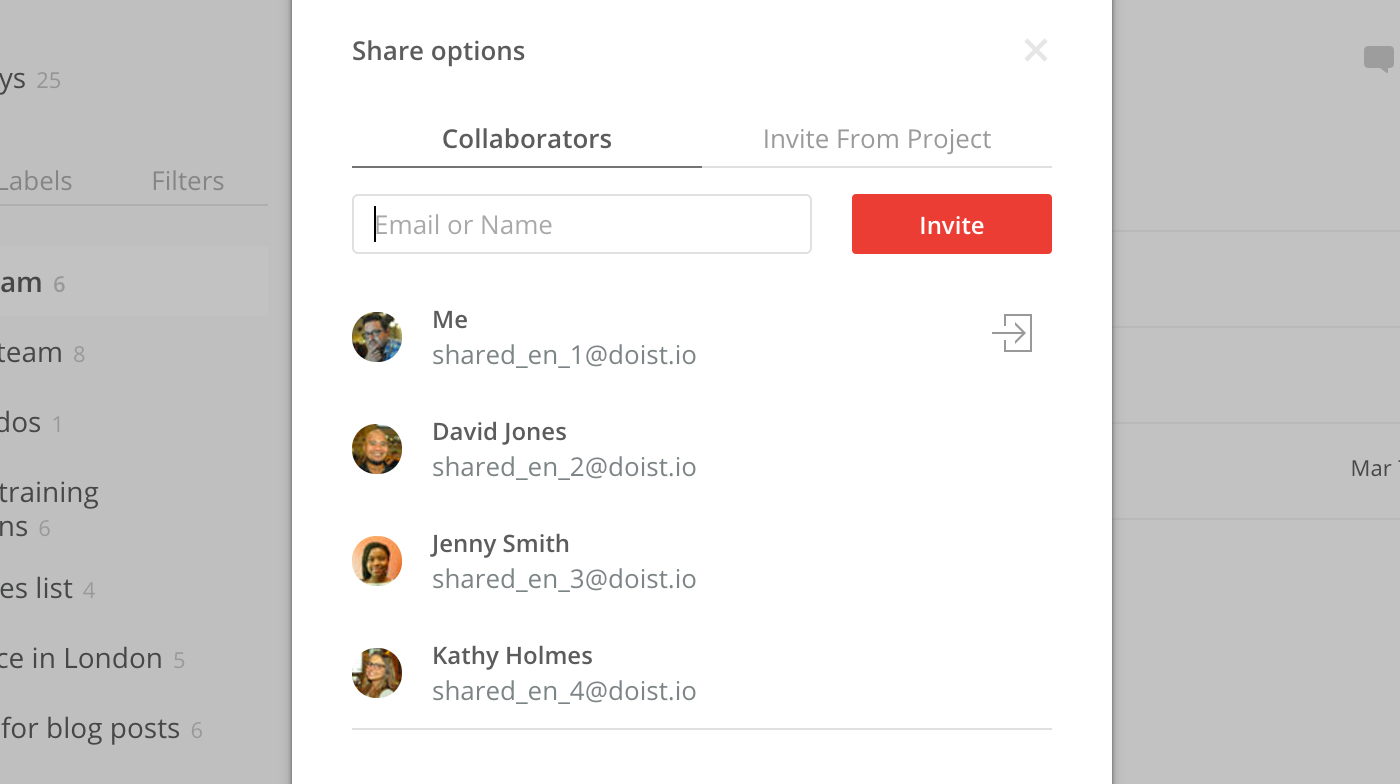Select David Jones's email address text

click(x=564, y=466)
